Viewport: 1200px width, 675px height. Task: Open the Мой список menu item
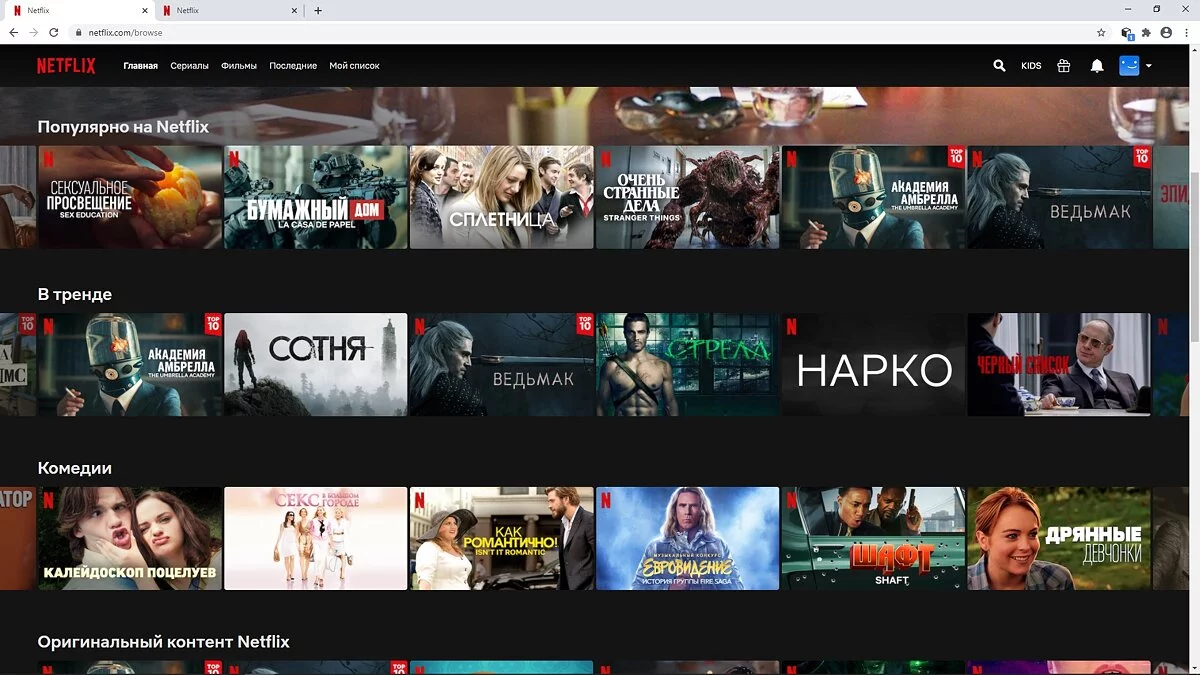(x=354, y=66)
